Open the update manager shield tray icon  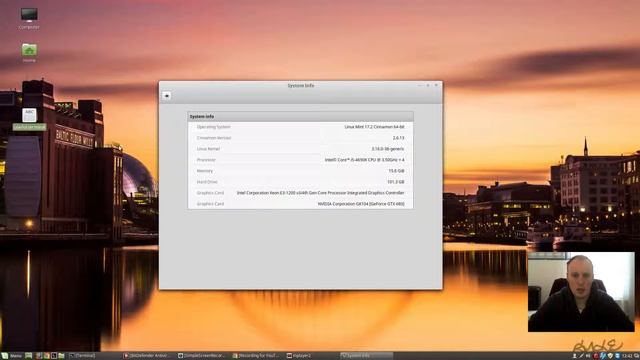coord(610,356)
